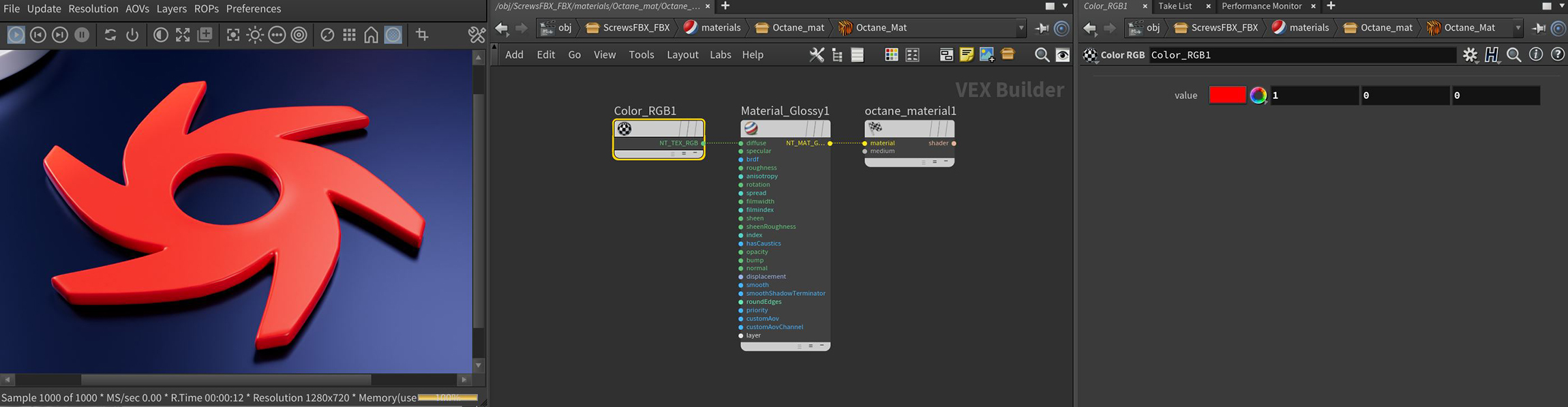Click the pause render icon
Viewport: 1568px width, 407px height.
(82, 35)
